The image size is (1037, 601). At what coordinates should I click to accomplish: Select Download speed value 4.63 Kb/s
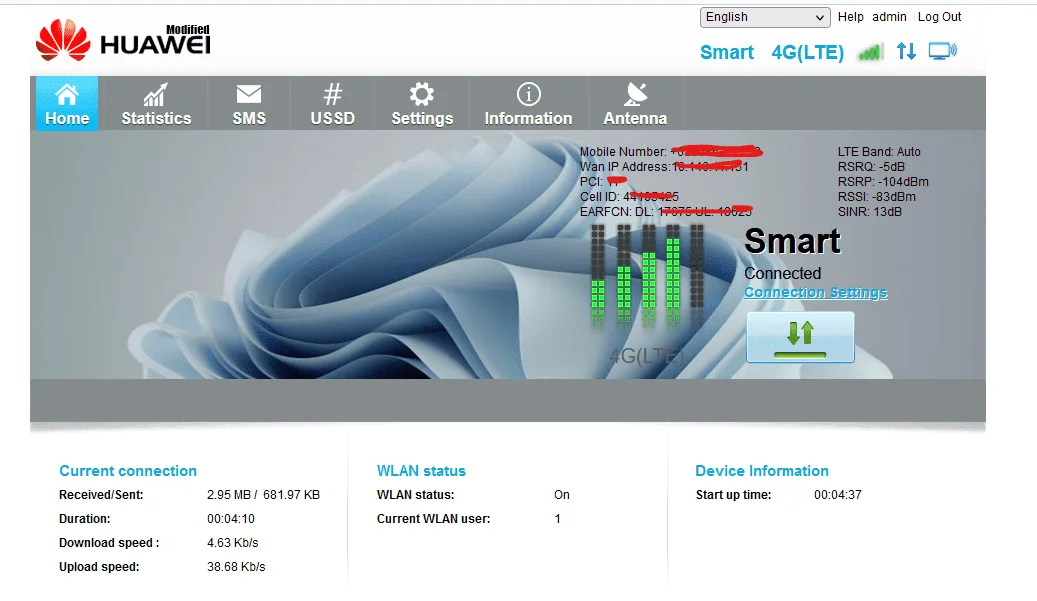click(233, 543)
